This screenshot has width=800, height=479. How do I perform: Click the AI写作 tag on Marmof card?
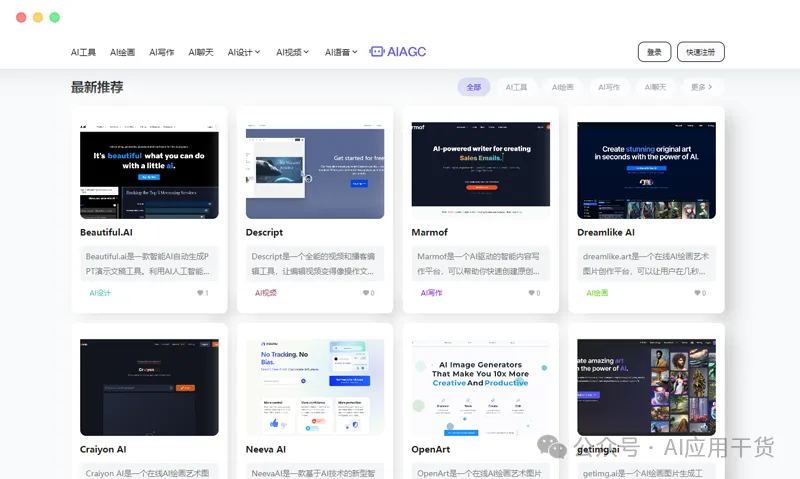point(432,293)
